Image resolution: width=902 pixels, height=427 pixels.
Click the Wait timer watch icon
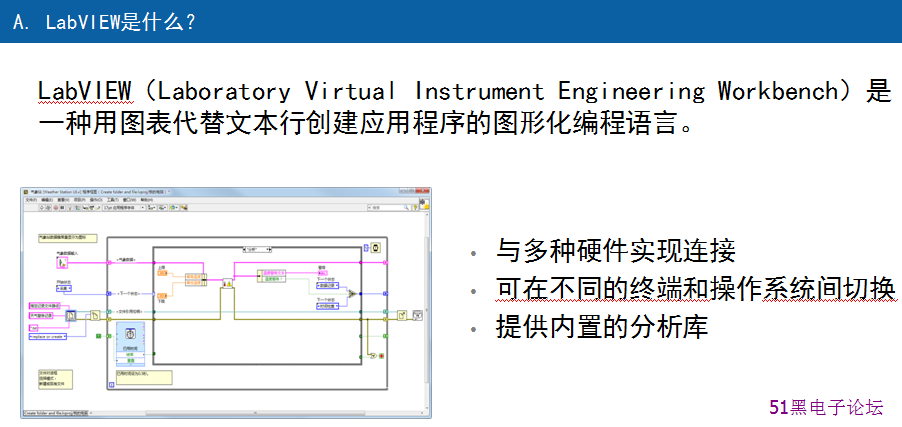[x=375, y=247]
